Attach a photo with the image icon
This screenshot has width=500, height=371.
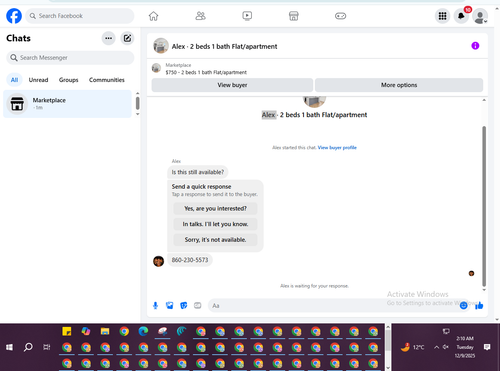pos(170,305)
